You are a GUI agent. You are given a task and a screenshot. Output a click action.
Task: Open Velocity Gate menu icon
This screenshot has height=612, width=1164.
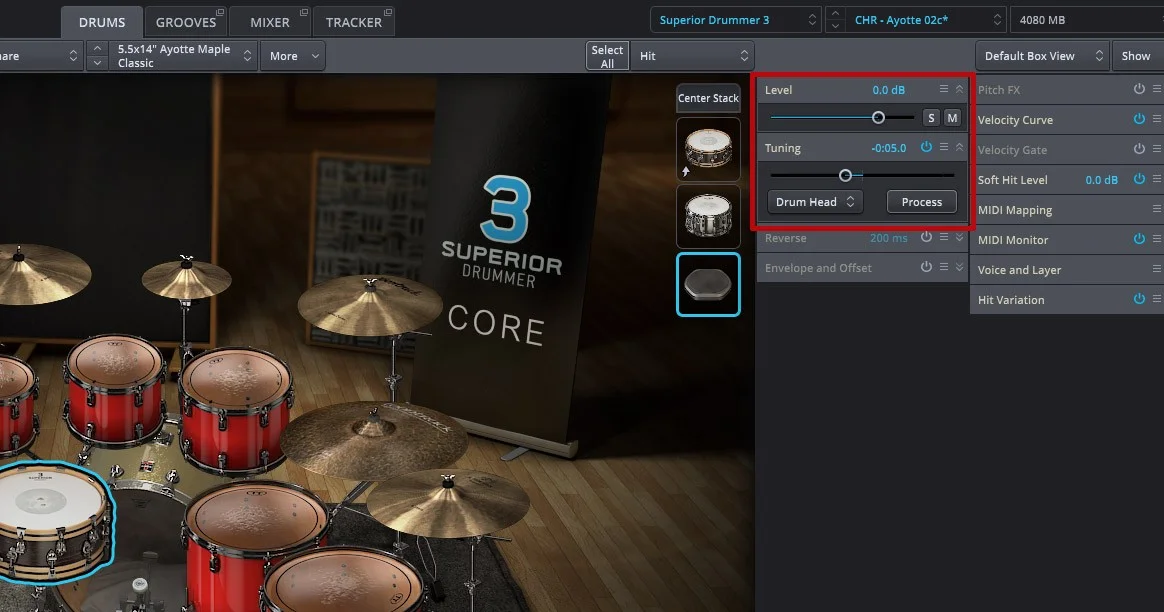(x=1157, y=149)
